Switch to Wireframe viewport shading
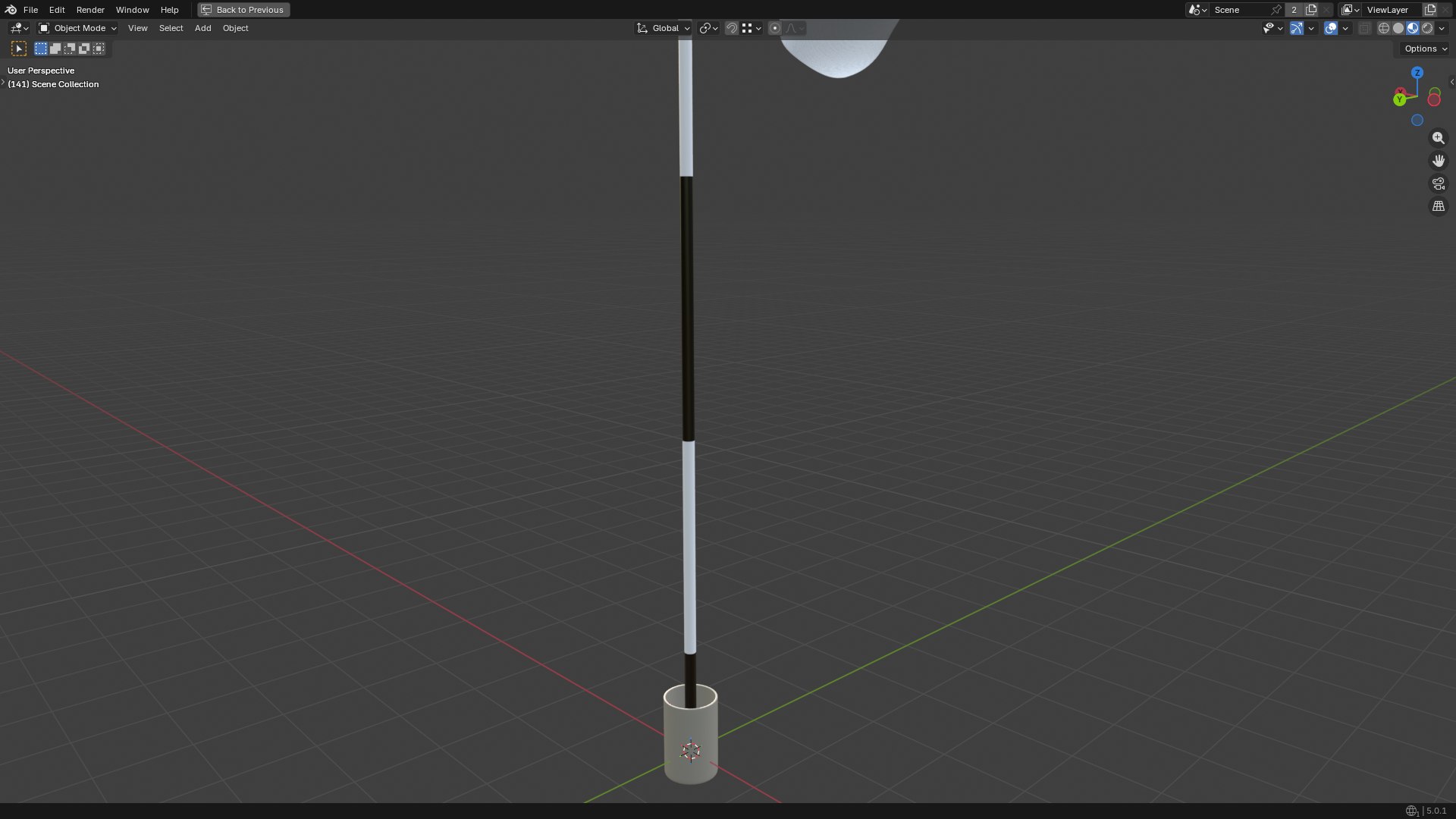 coord(1384,28)
